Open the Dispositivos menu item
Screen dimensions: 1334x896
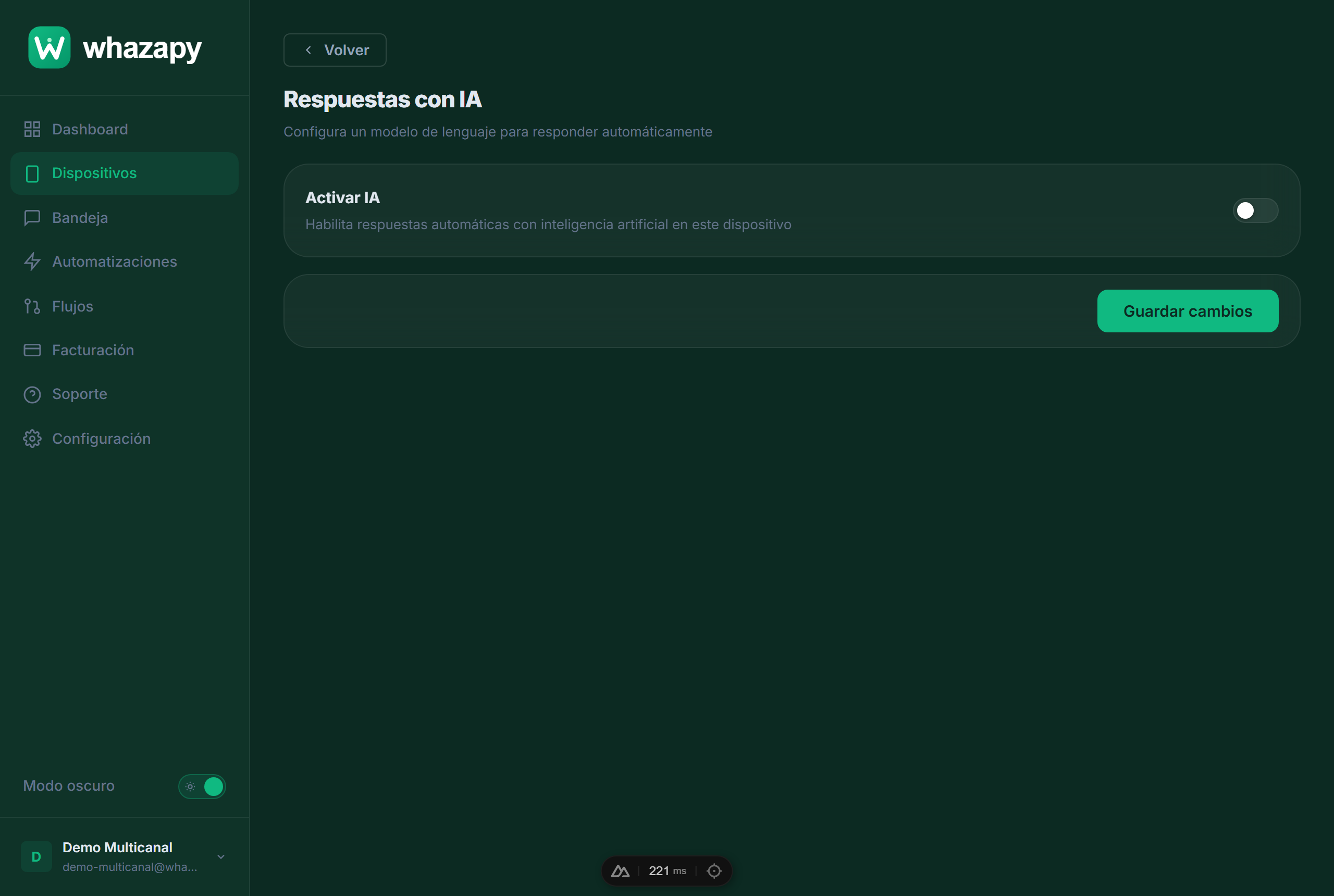pos(125,173)
